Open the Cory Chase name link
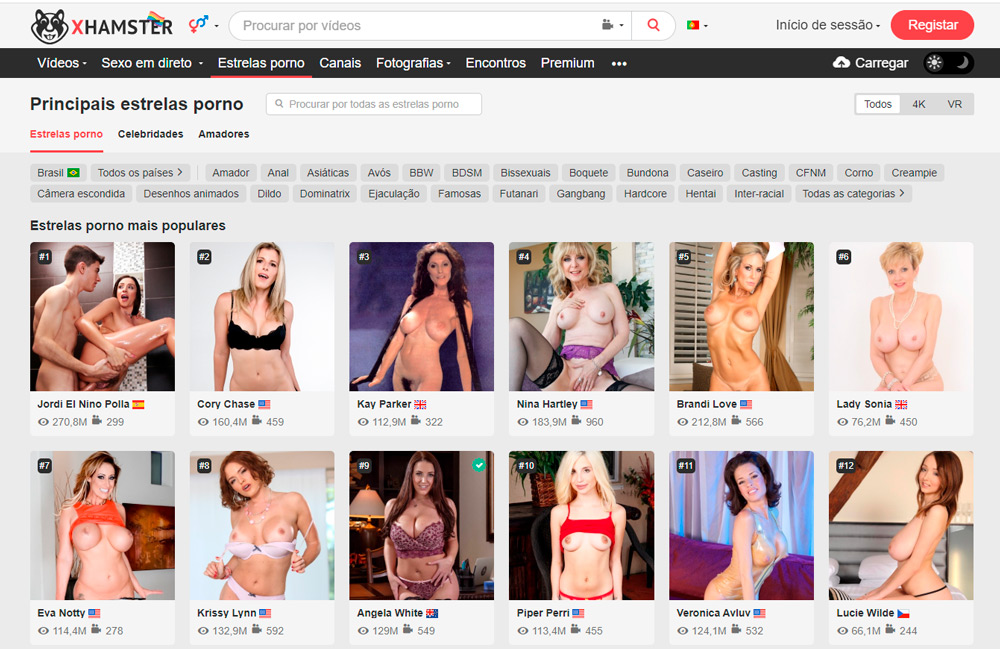1000x649 pixels. coord(226,404)
